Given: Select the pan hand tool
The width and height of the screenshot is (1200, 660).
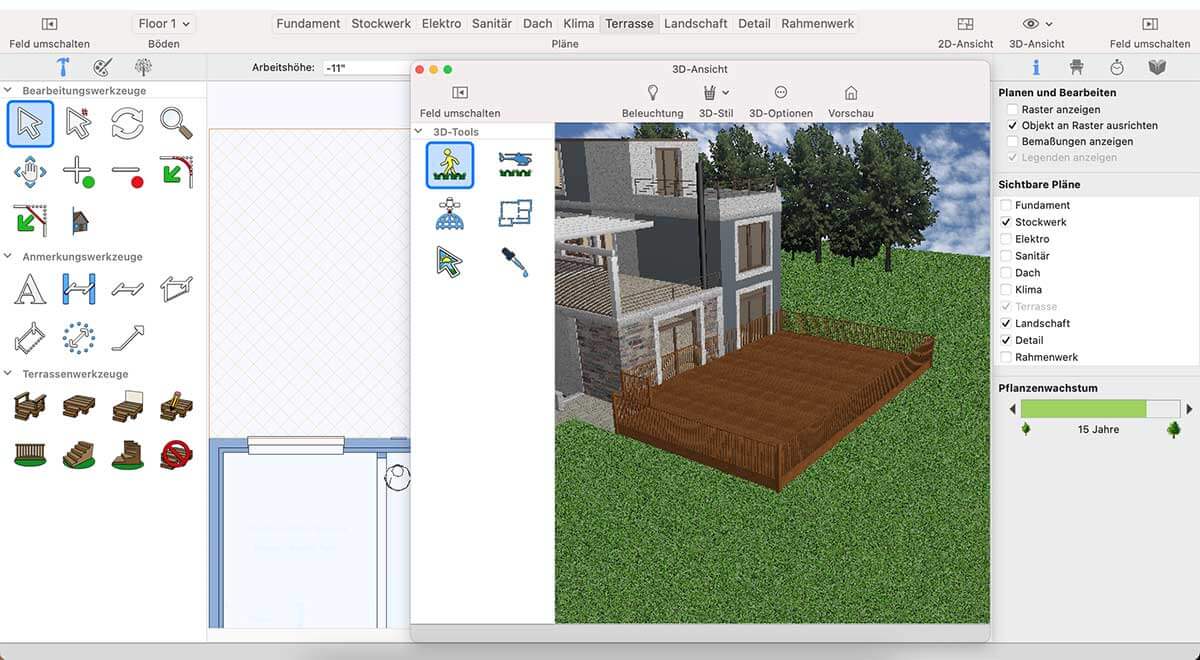Looking at the screenshot, I should 30,172.
